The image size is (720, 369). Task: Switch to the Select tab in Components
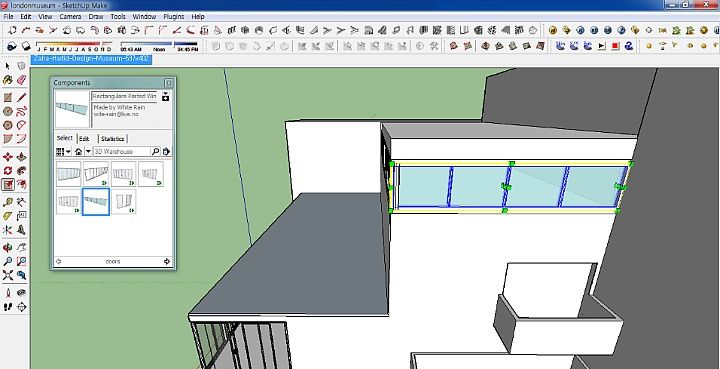click(64, 138)
